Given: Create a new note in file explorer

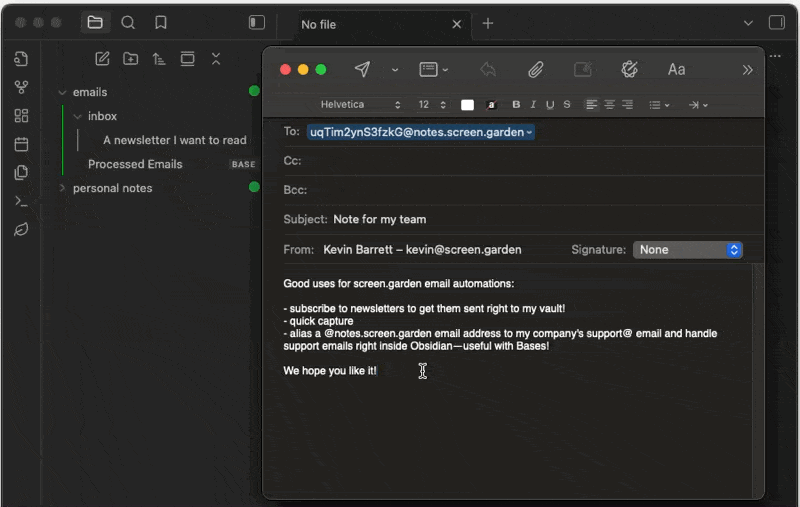Looking at the screenshot, I should point(102,59).
